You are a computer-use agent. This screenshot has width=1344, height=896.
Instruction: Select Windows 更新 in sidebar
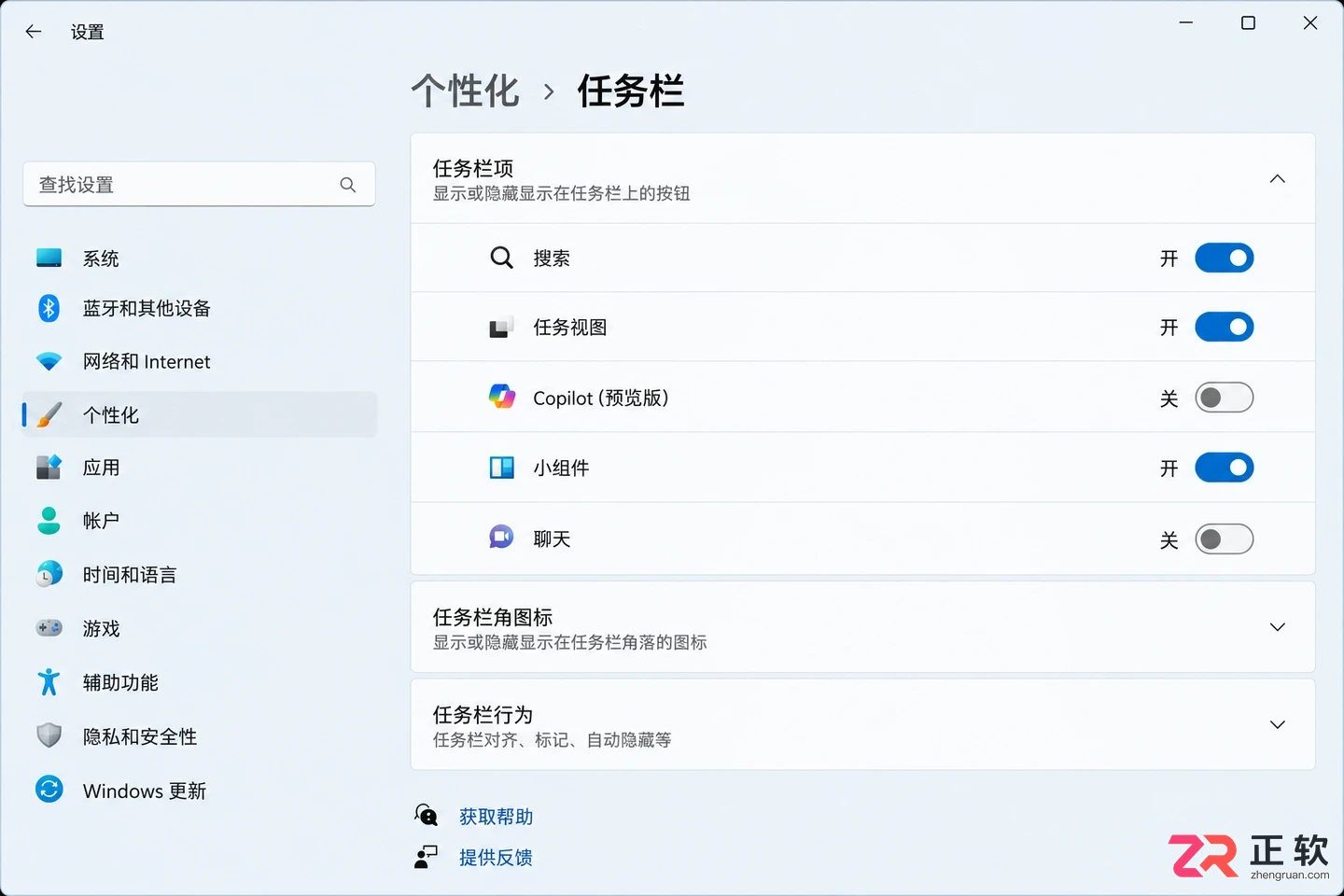(200, 791)
